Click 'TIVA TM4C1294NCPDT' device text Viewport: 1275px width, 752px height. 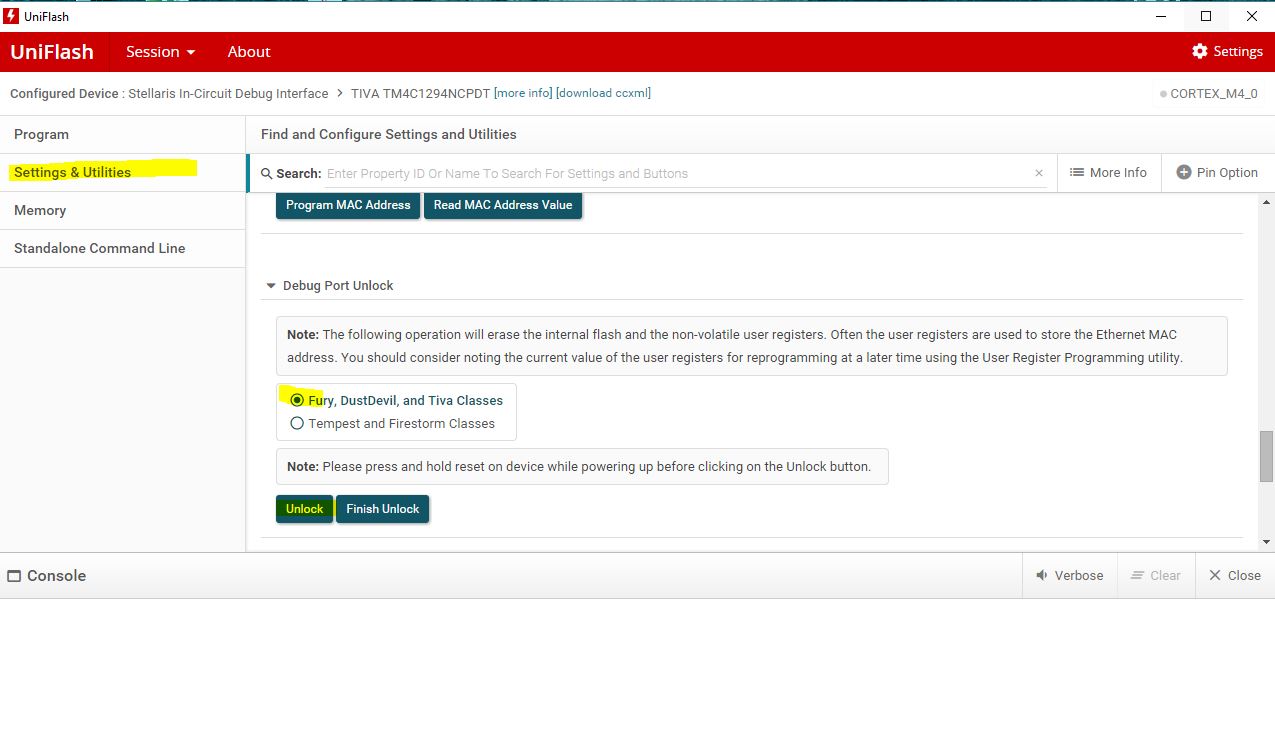(x=420, y=93)
